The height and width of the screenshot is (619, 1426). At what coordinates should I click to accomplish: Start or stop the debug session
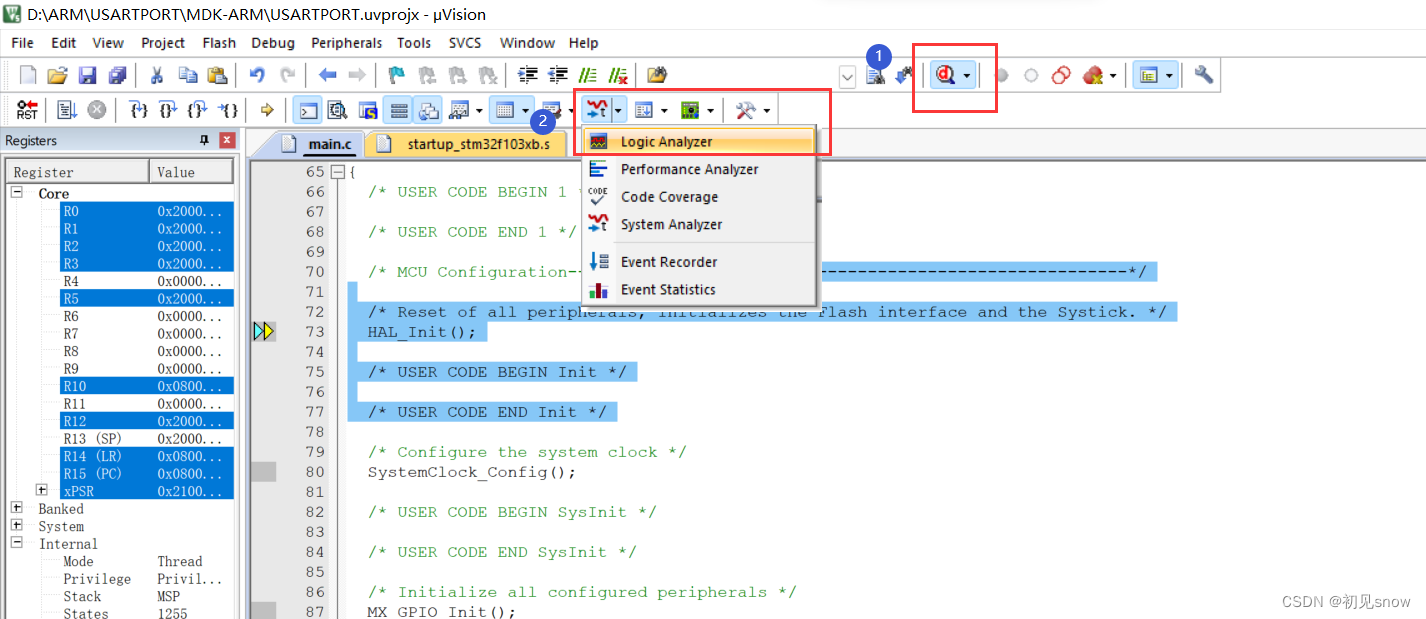coord(945,75)
